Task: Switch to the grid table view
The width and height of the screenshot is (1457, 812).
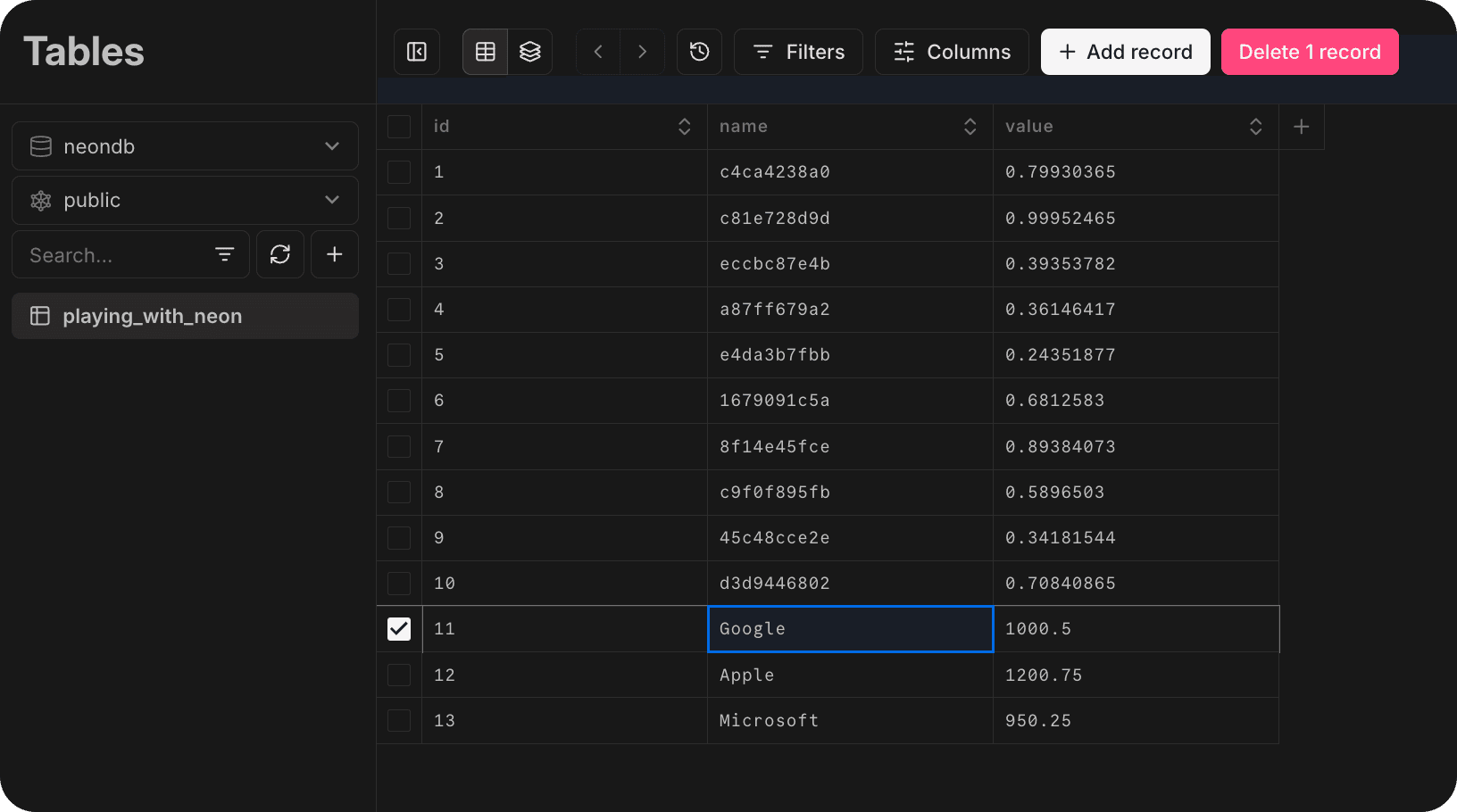Action: pos(485,51)
